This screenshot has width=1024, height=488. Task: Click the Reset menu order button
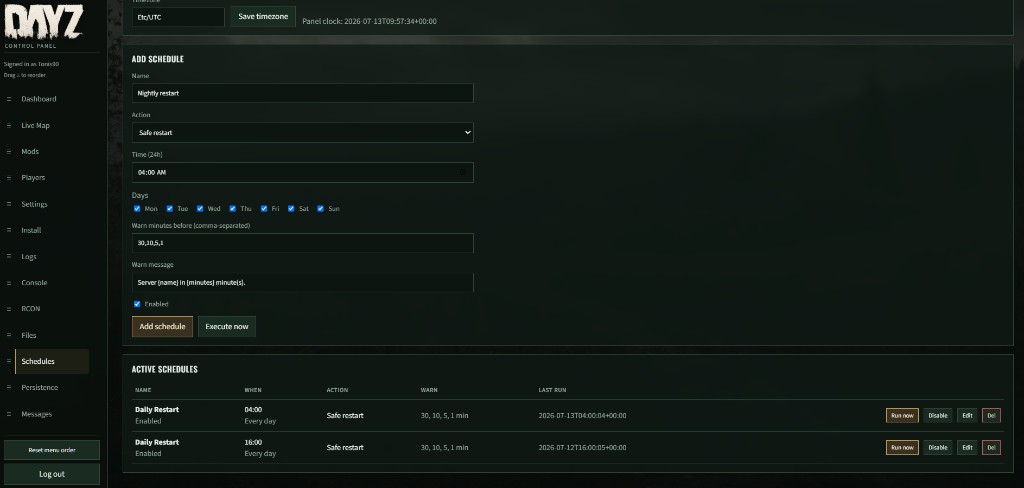click(52, 450)
